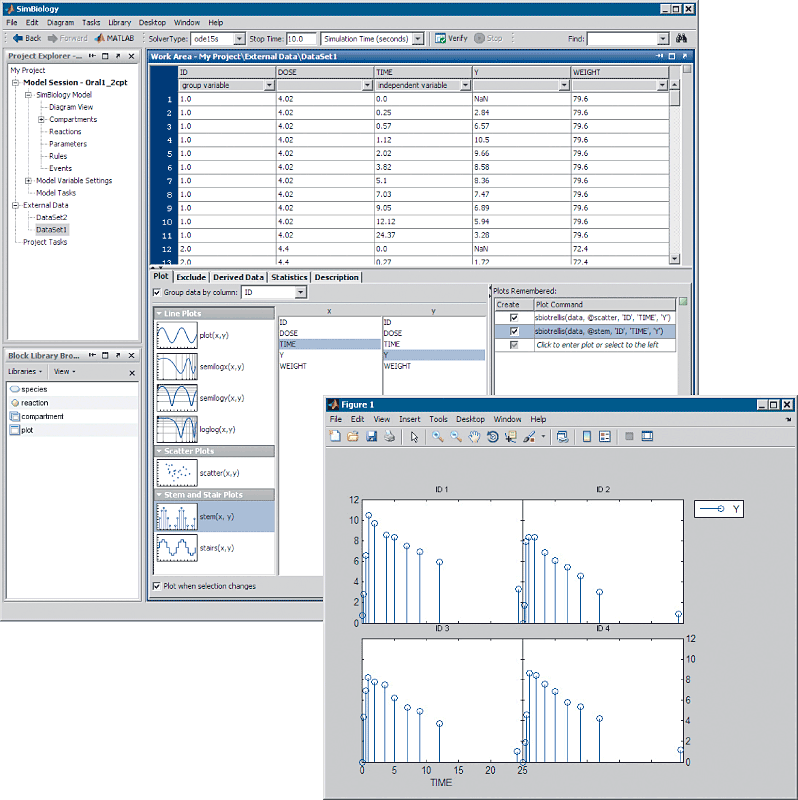Switch to the Statistics tab

click(x=289, y=277)
